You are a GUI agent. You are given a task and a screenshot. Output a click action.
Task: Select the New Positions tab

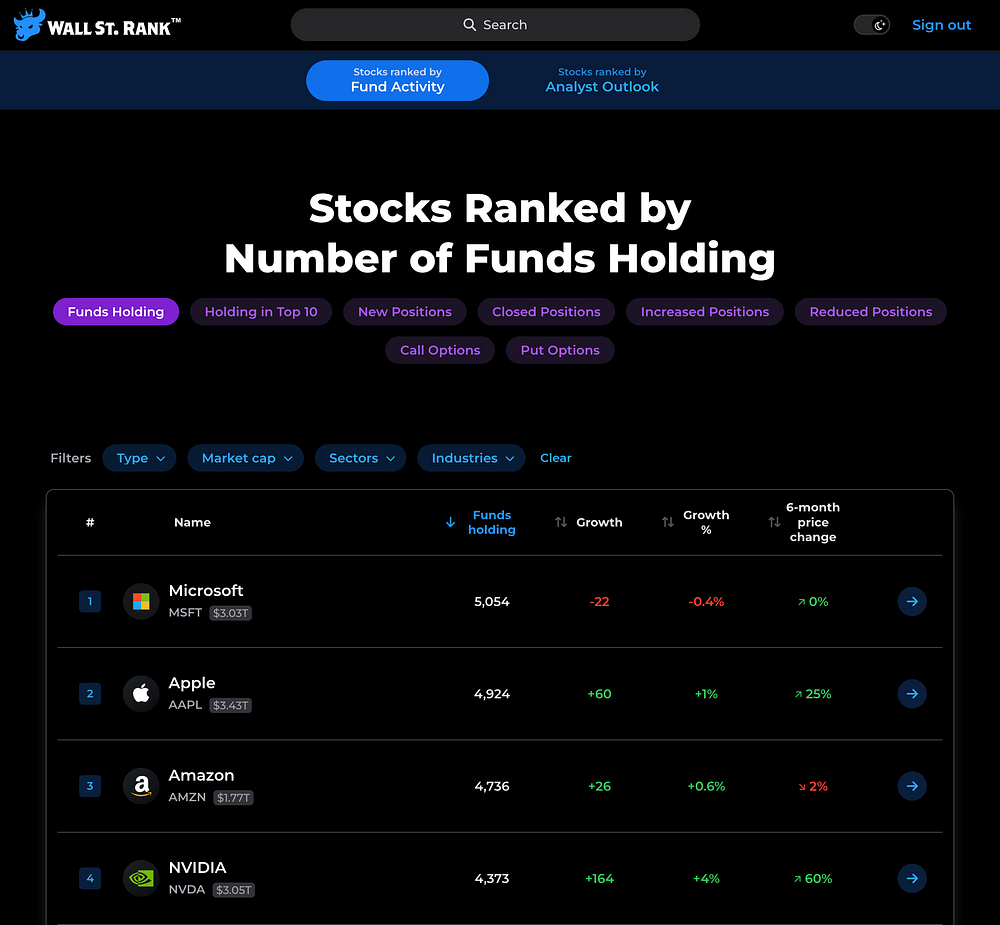point(405,312)
